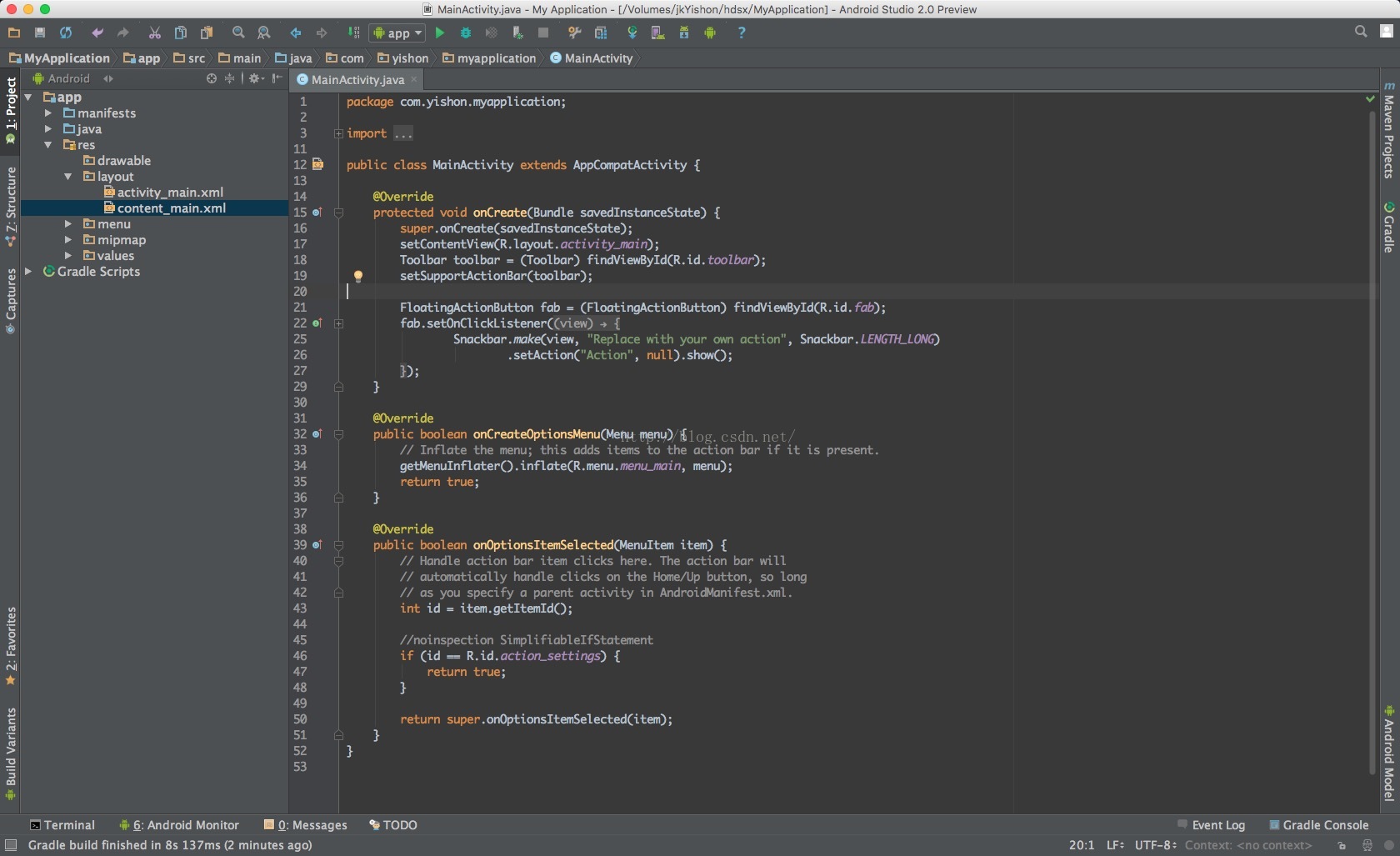Click the purple Undo arrow
This screenshot has height=856, width=1400.
point(97,33)
